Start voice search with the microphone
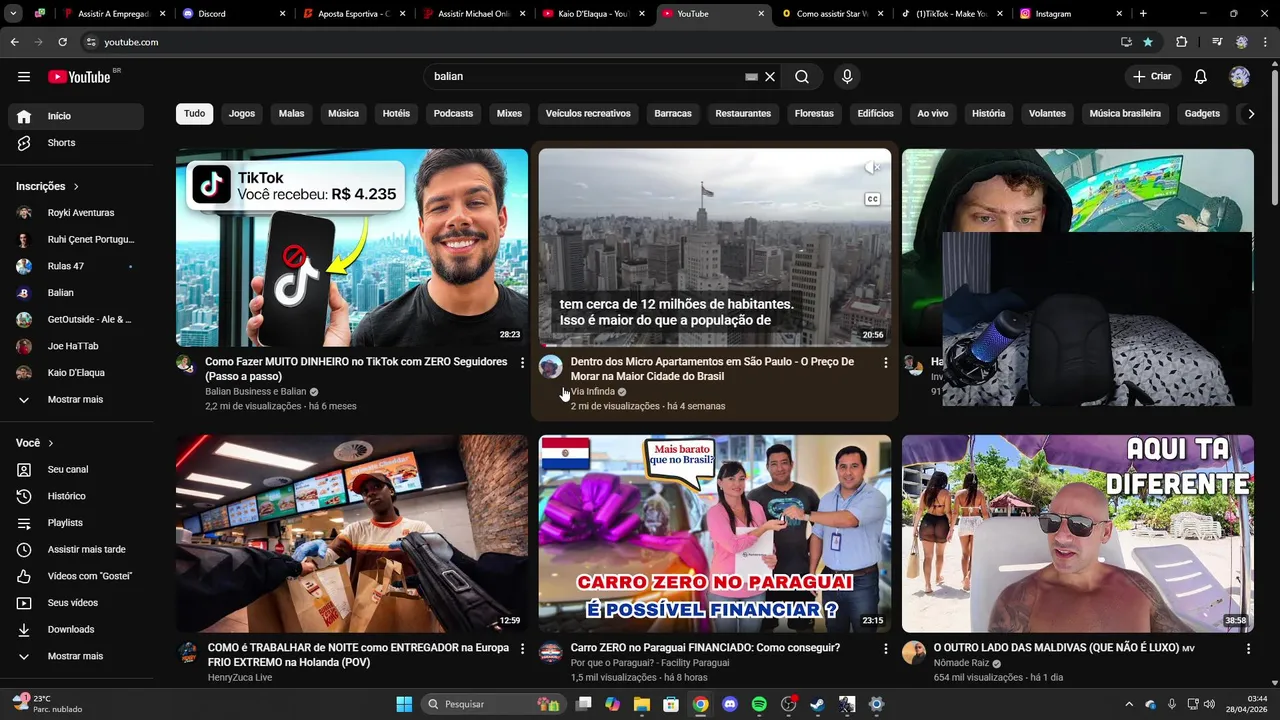 pyautogui.click(x=847, y=77)
